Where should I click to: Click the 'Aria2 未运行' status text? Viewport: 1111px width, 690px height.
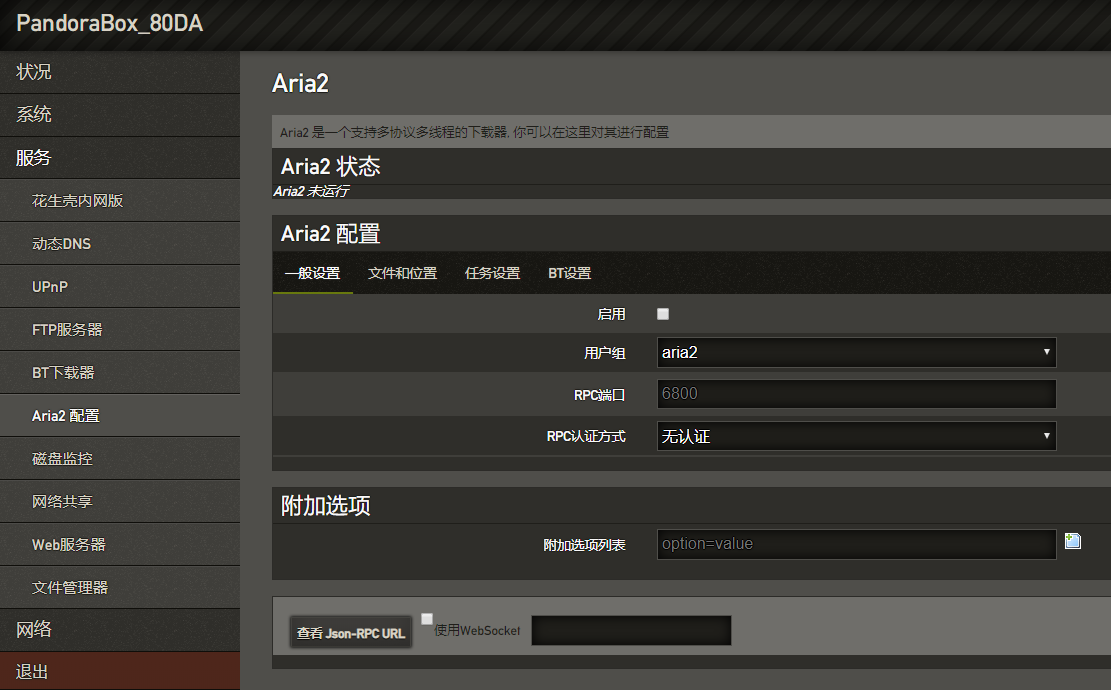point(311,191)
